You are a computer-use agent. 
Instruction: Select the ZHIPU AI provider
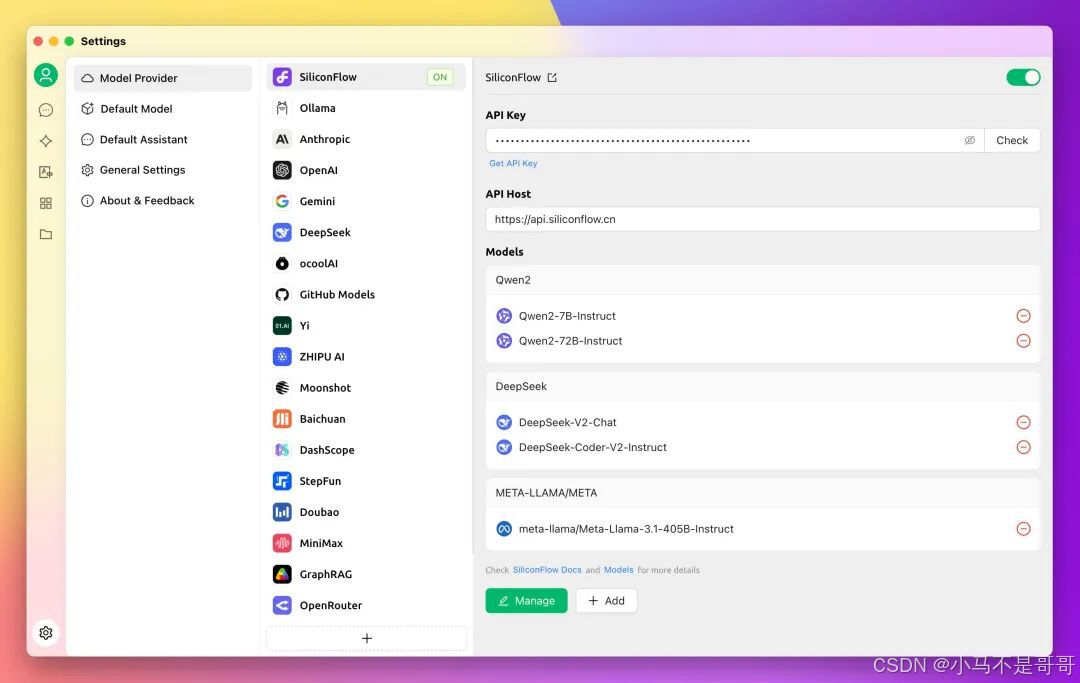point(366,357)
